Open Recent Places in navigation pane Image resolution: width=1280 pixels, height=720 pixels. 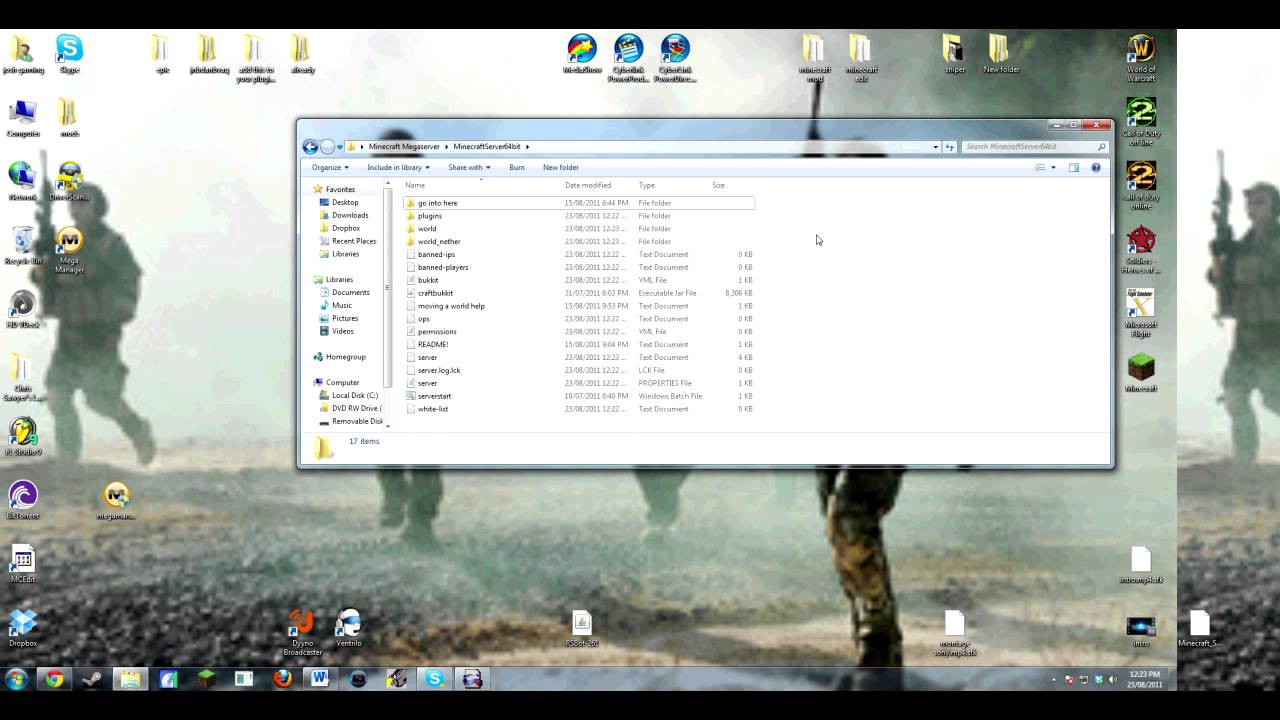pos(353,241)
